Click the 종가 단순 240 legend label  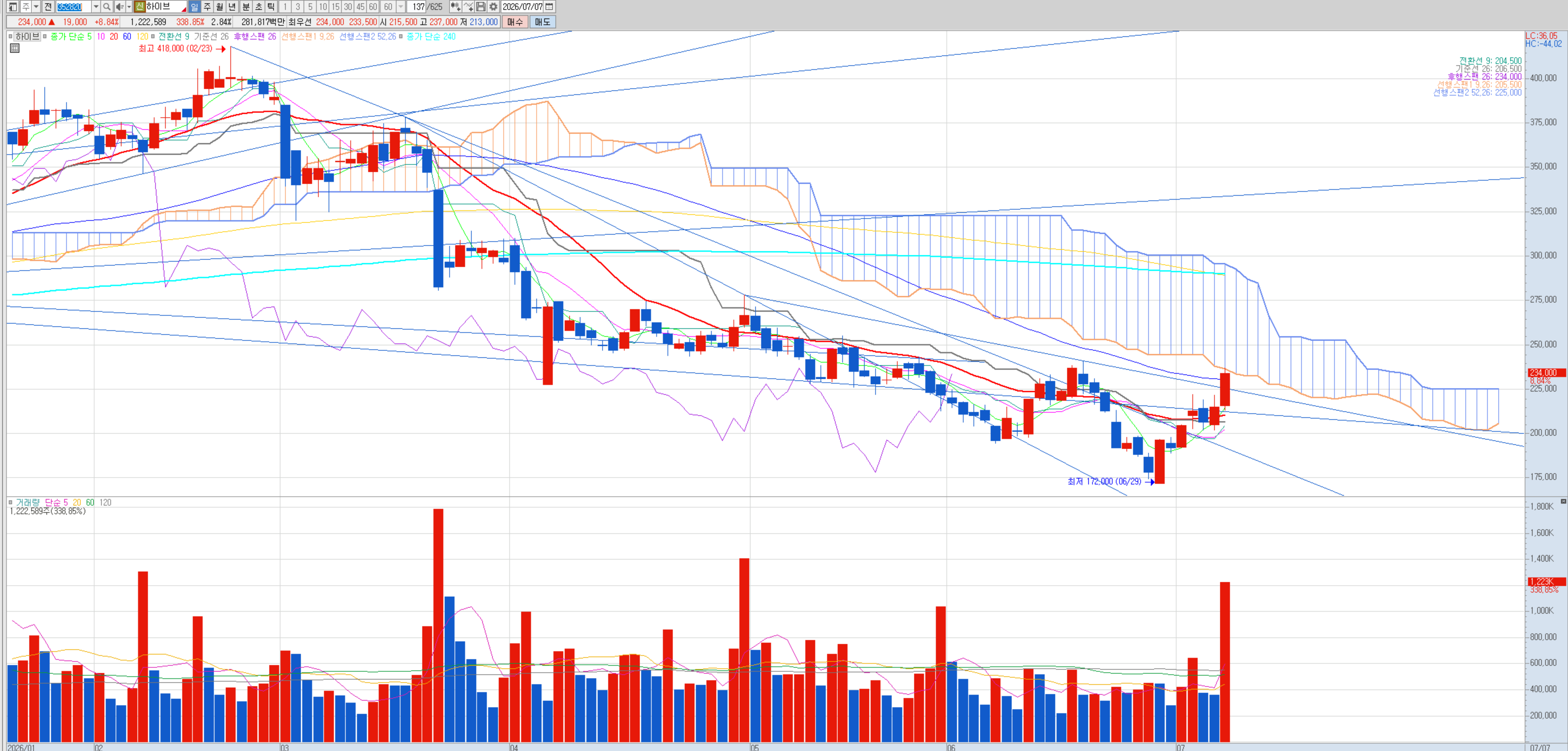(x=431, y=36)
